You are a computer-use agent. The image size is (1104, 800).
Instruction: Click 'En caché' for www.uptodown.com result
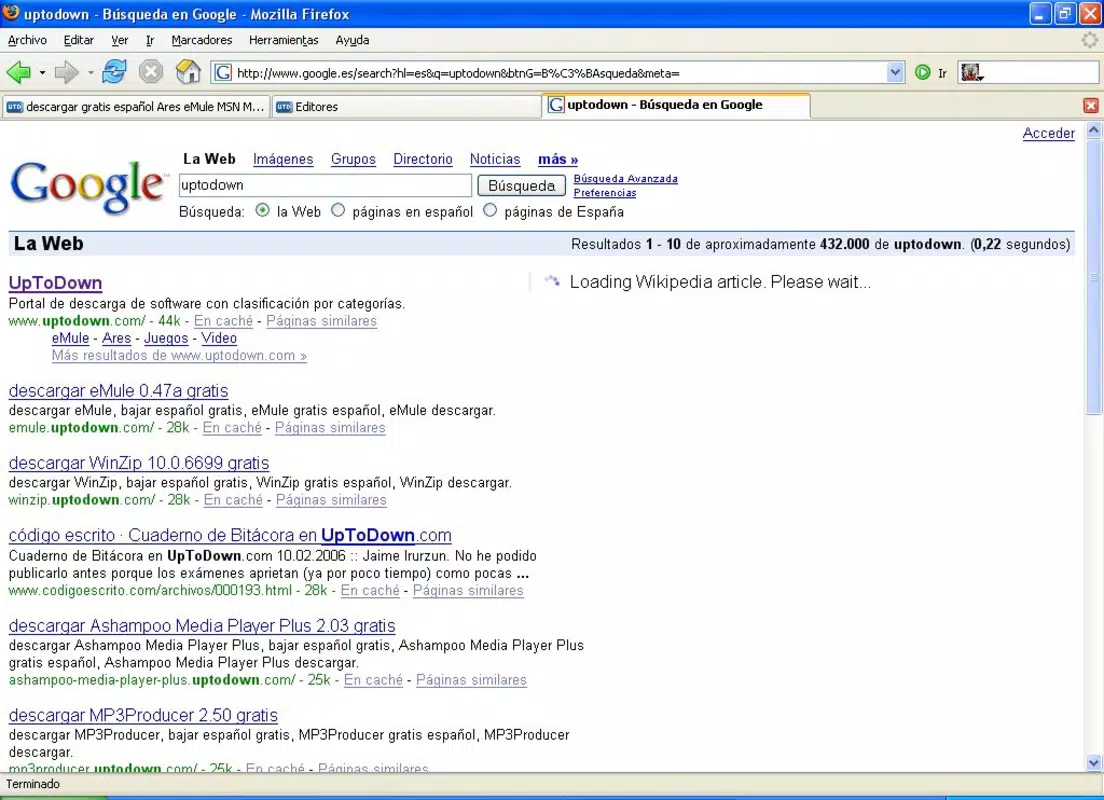click(x=223, y=321)
